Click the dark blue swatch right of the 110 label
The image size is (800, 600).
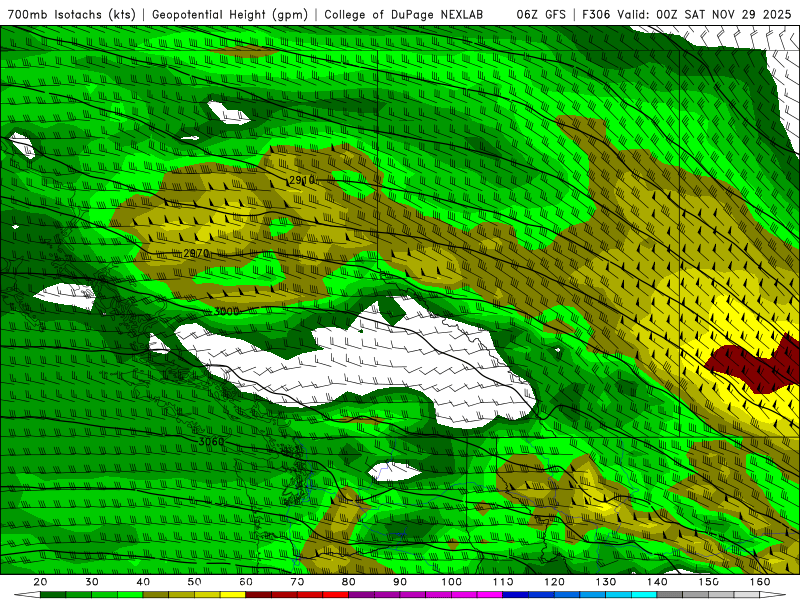515,594
